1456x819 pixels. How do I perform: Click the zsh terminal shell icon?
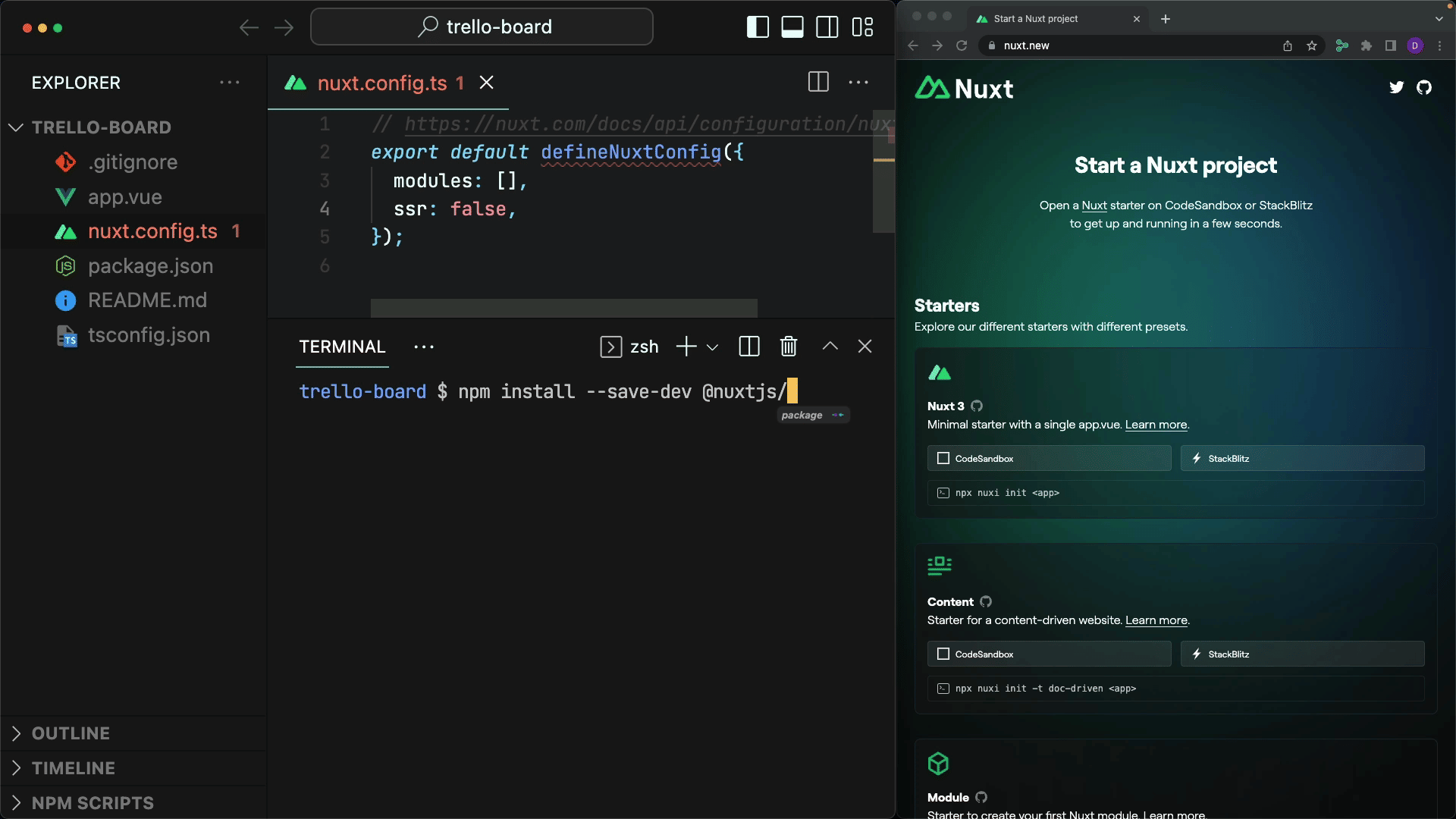coord(610,347)
